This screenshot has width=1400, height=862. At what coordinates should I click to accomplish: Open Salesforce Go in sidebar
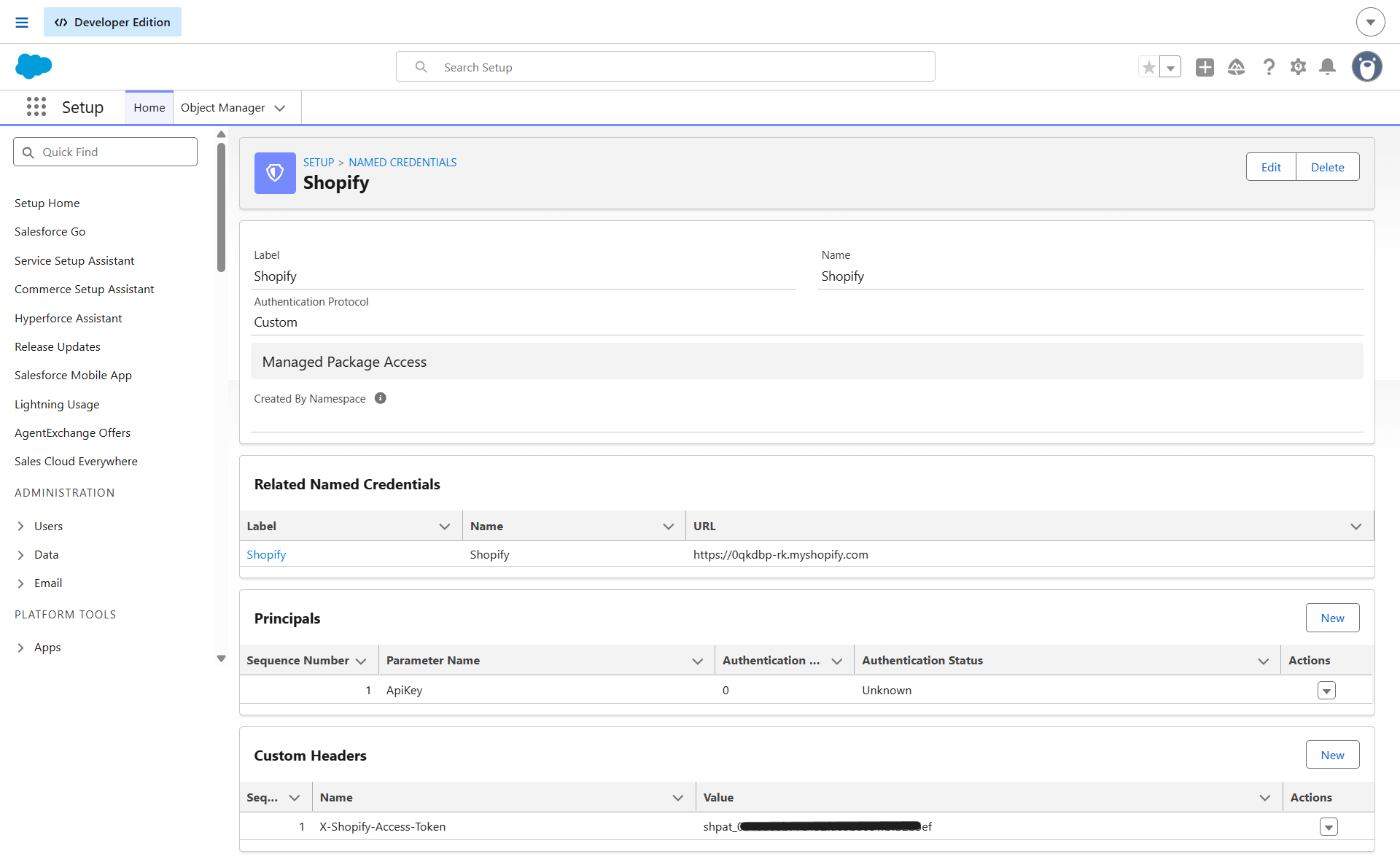point(50,231)
